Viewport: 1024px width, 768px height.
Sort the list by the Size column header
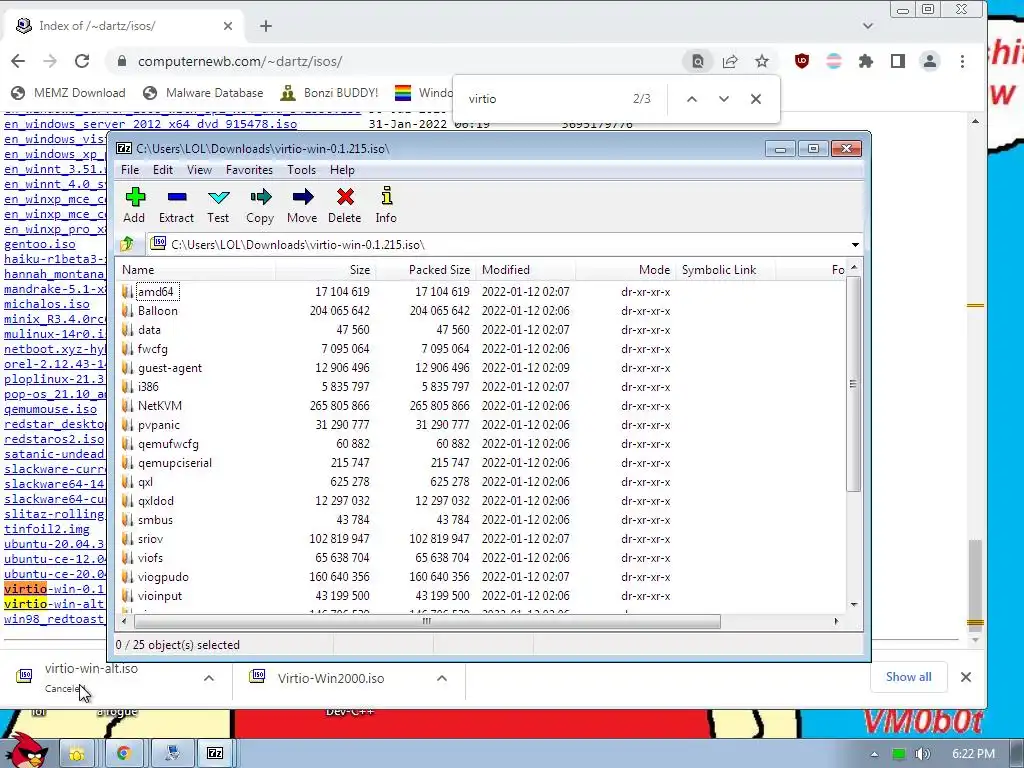point(325,270)
